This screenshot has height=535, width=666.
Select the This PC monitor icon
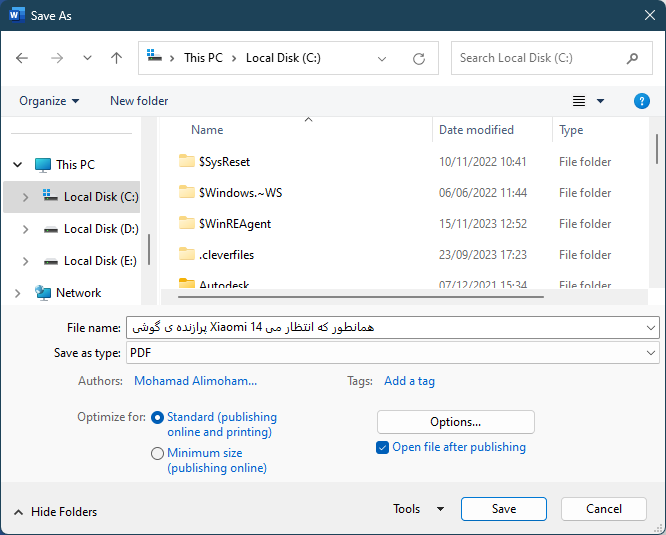click(43, 165)
